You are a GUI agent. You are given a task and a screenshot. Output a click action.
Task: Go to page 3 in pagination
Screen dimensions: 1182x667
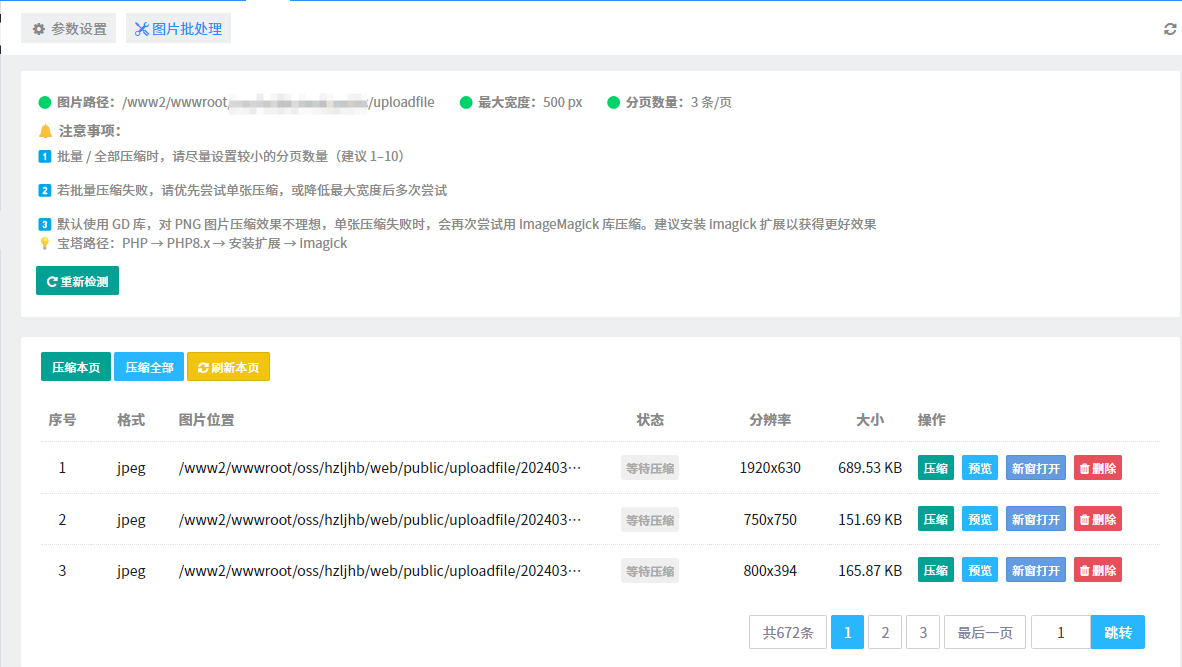tap(923, 632)
